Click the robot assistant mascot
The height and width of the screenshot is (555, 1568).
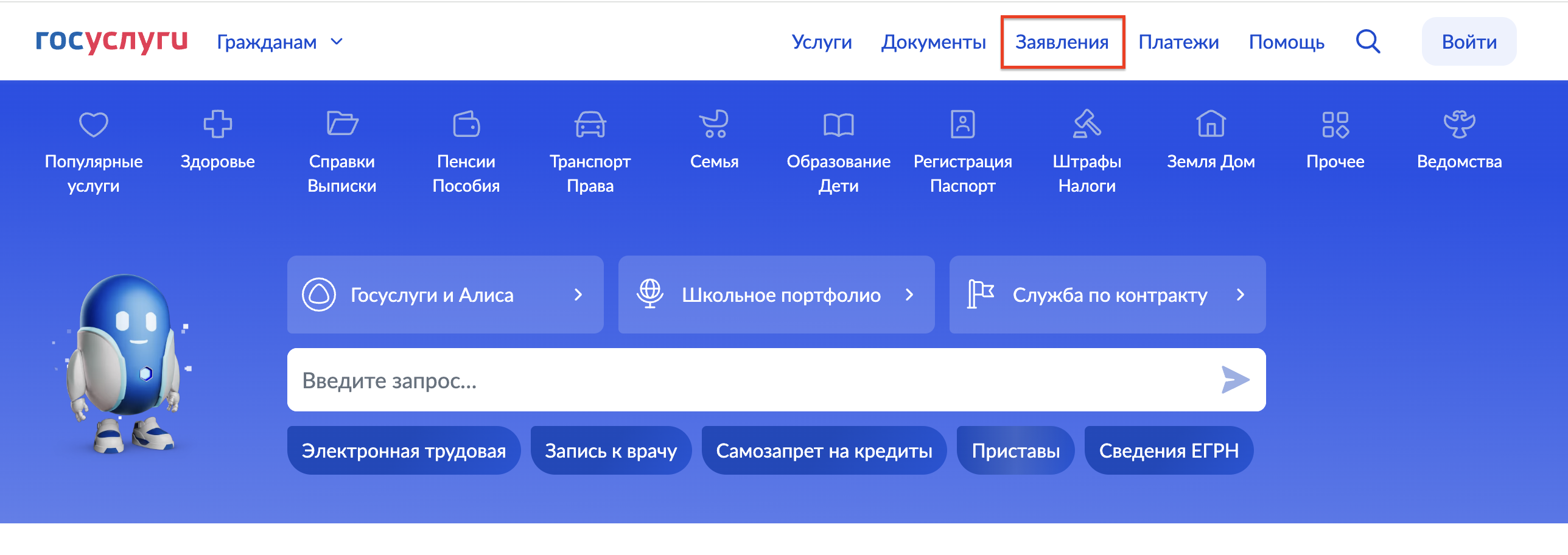point(125,363)
